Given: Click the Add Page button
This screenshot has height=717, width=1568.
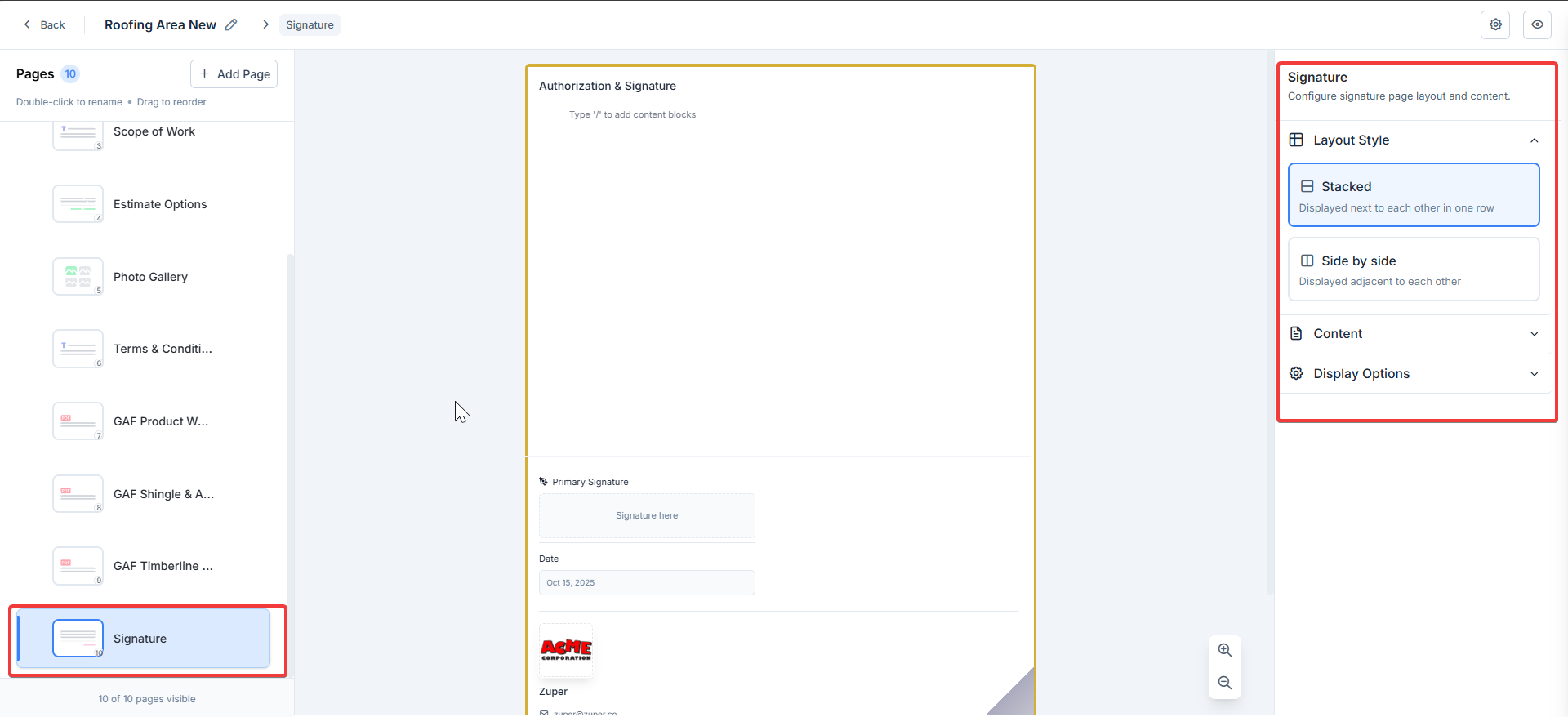Looking at the screenshot, I should click(x=234, y=73).
